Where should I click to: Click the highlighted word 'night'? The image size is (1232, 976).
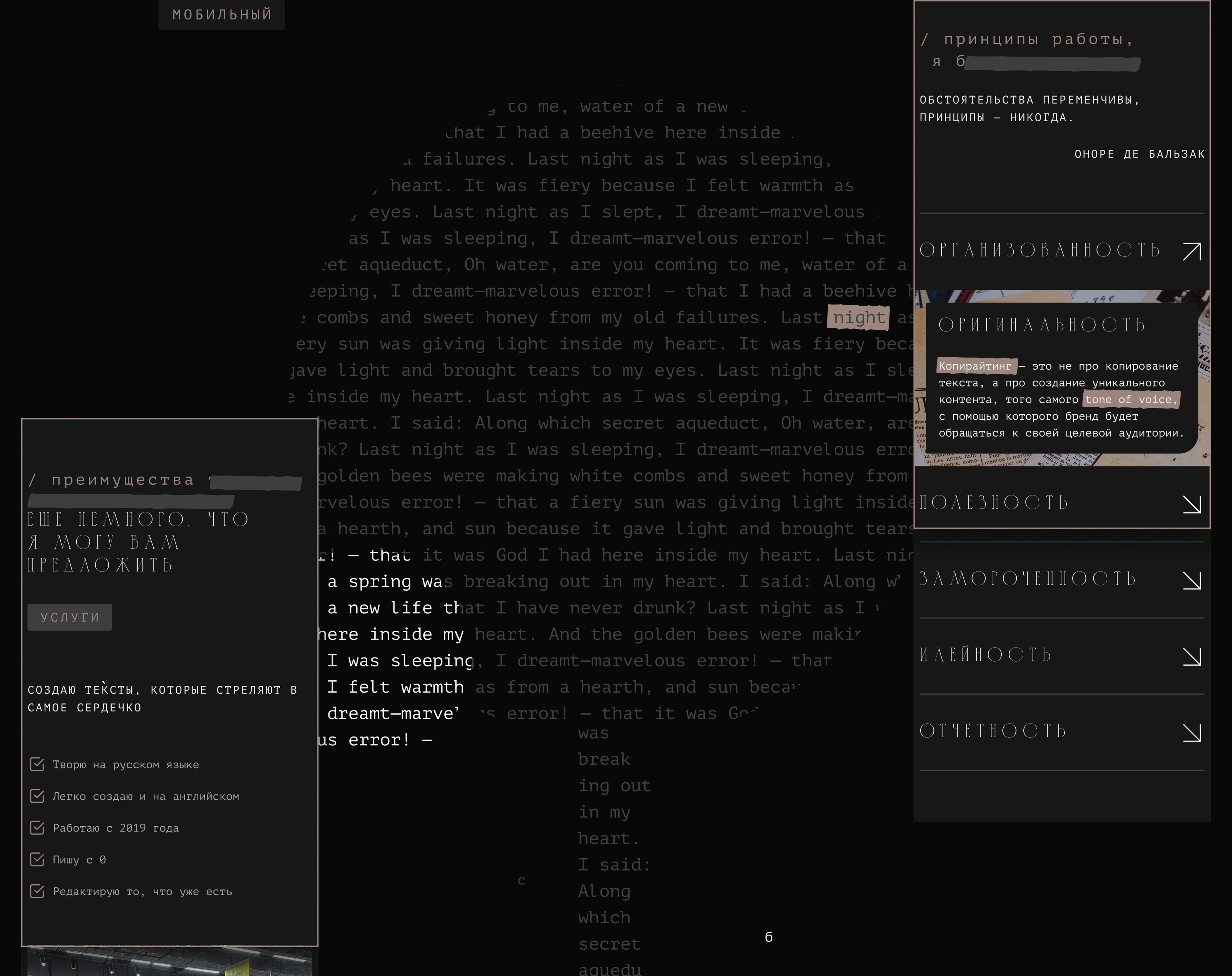click(x=858, y=317)
